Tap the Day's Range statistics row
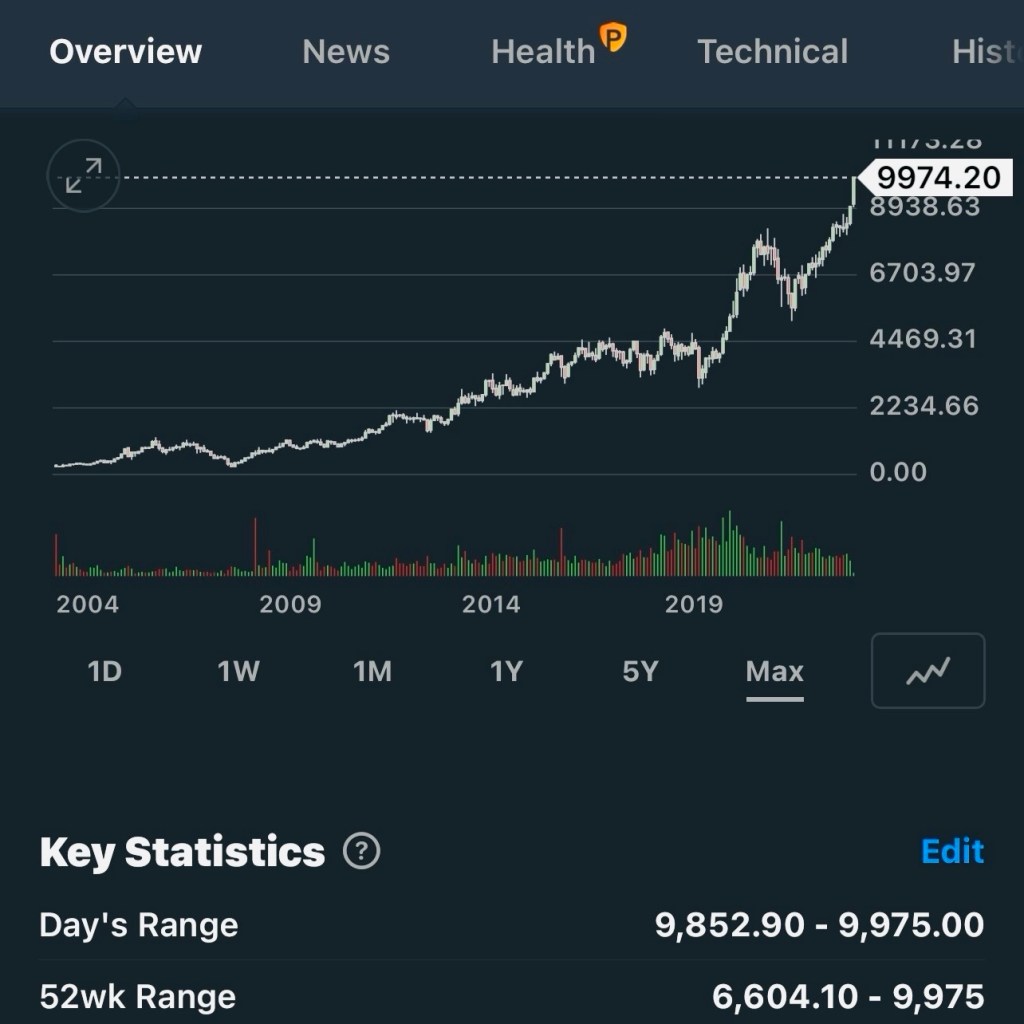The width and height of the screenshot is (1024, 1024). click(x=512, y=925)
